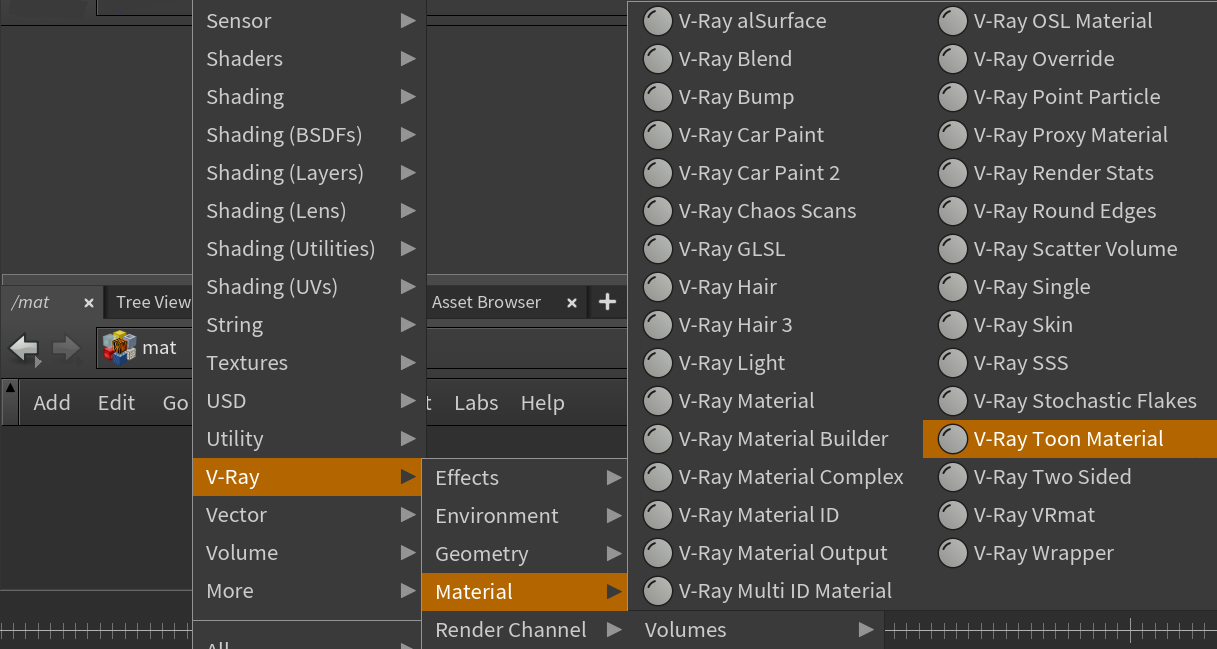Click the V-Ray Material Output icon
Image resolution: width=1217 pixels, height=649 pixels.
657,553
